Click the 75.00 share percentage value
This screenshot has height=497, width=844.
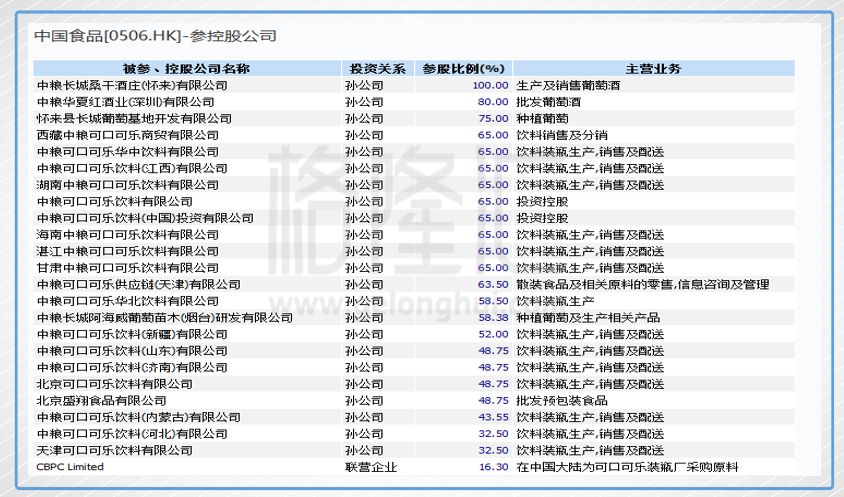(493, 118)
